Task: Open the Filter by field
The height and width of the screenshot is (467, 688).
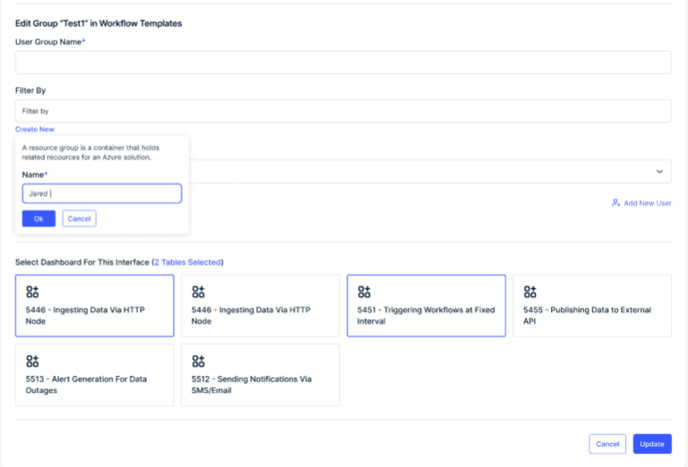Action: pyautogui.click(x=343, y=111)
